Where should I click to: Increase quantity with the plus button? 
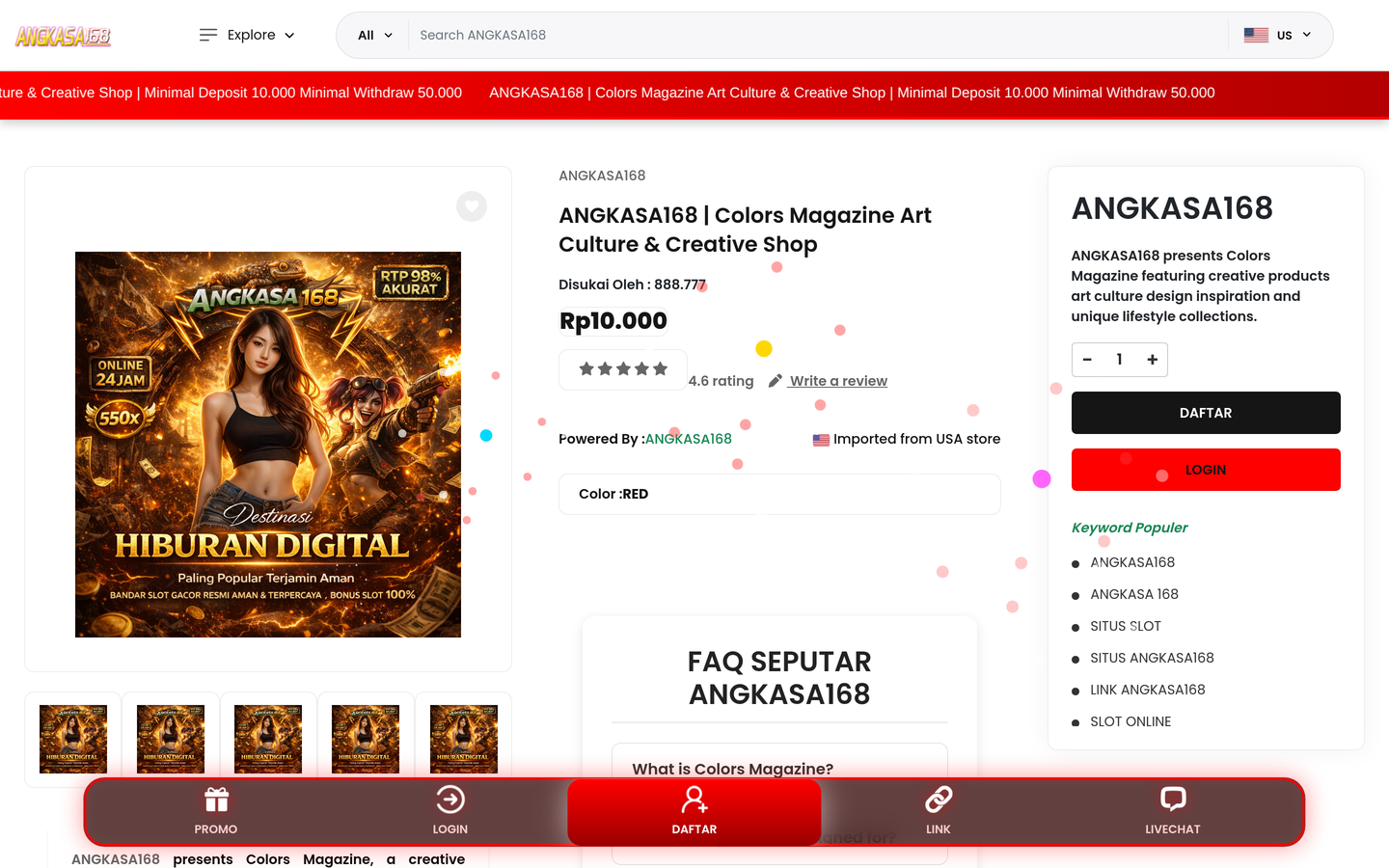tap(1152, 360)
